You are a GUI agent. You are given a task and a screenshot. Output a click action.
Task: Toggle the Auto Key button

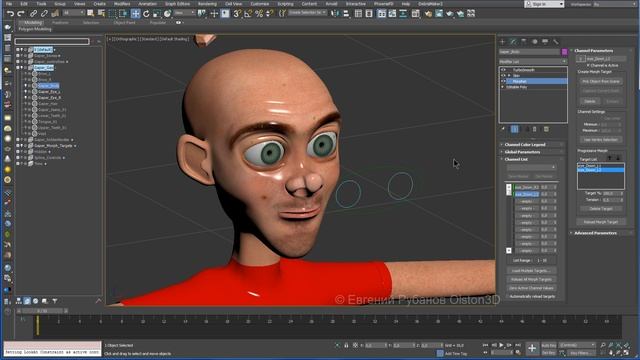tap(549, 345)
